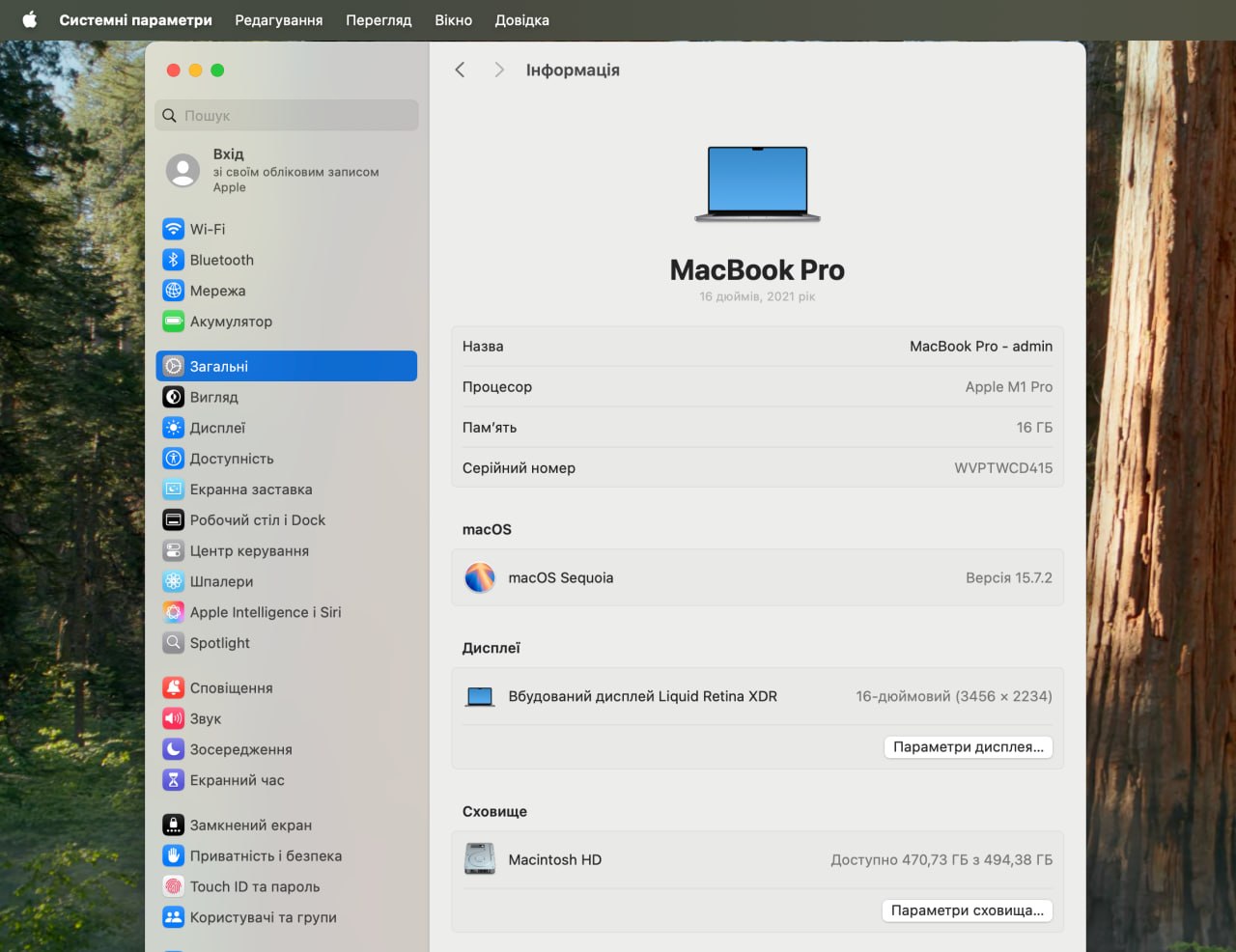Click the green full-screen window button
This screenshot has width=1236, height=952.
point(217,70)
